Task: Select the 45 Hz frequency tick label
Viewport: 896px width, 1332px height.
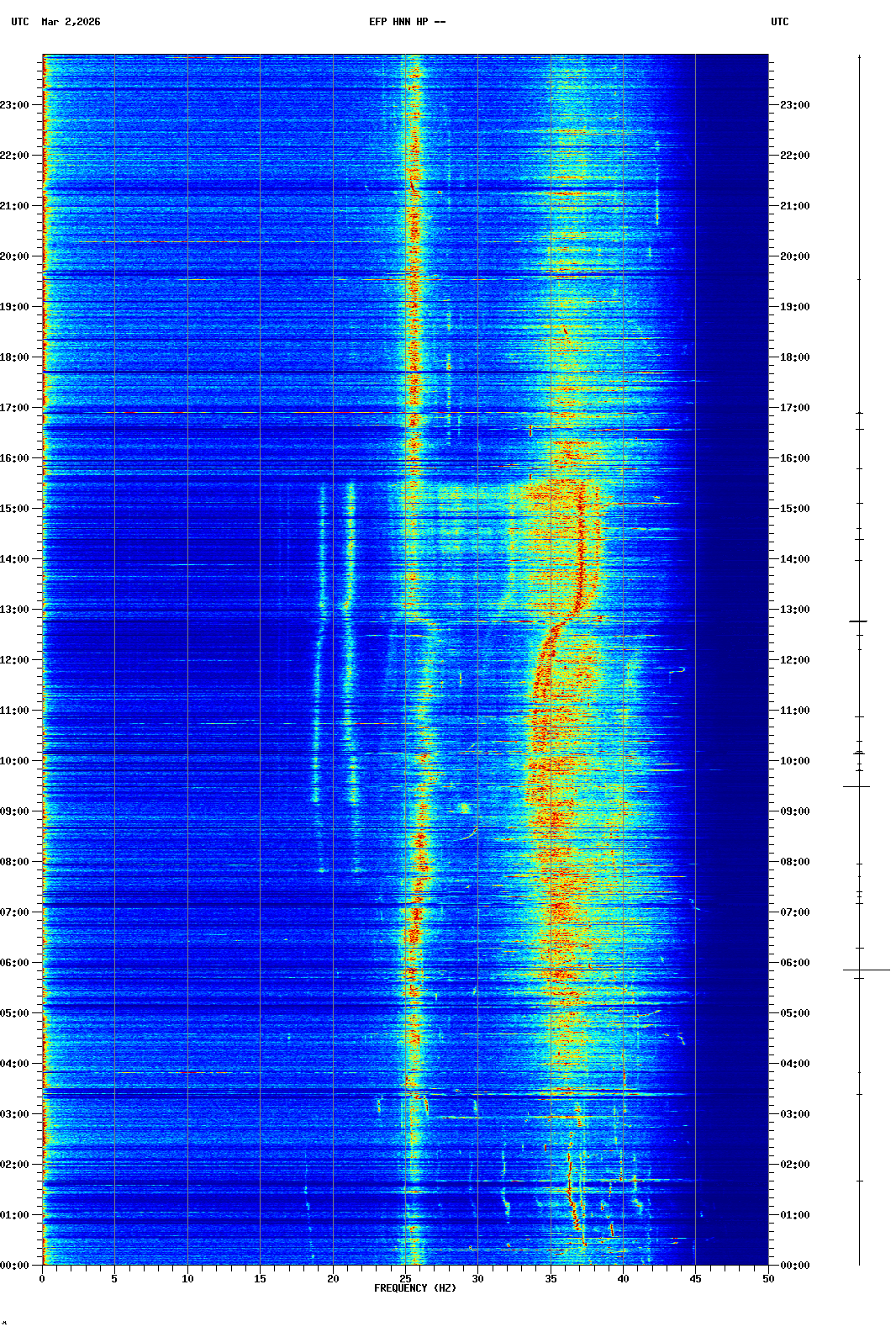Action: pos(695,1278)
